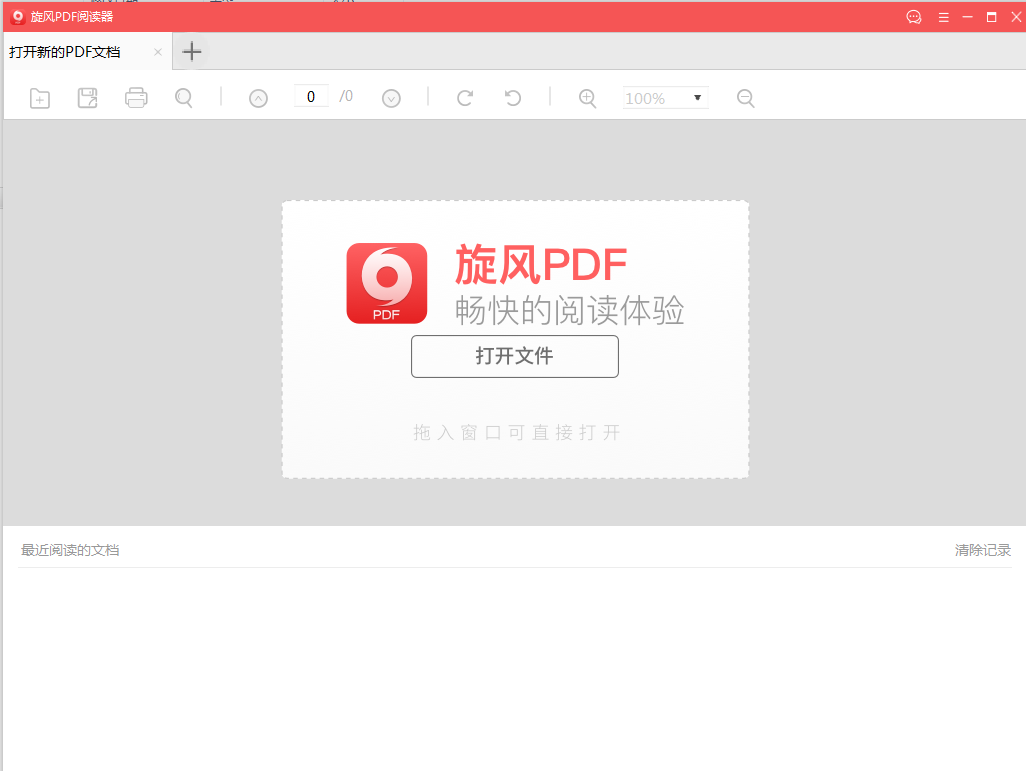
Task: Open a PDF using the folder toolbar icon
Action: point(39,97)
